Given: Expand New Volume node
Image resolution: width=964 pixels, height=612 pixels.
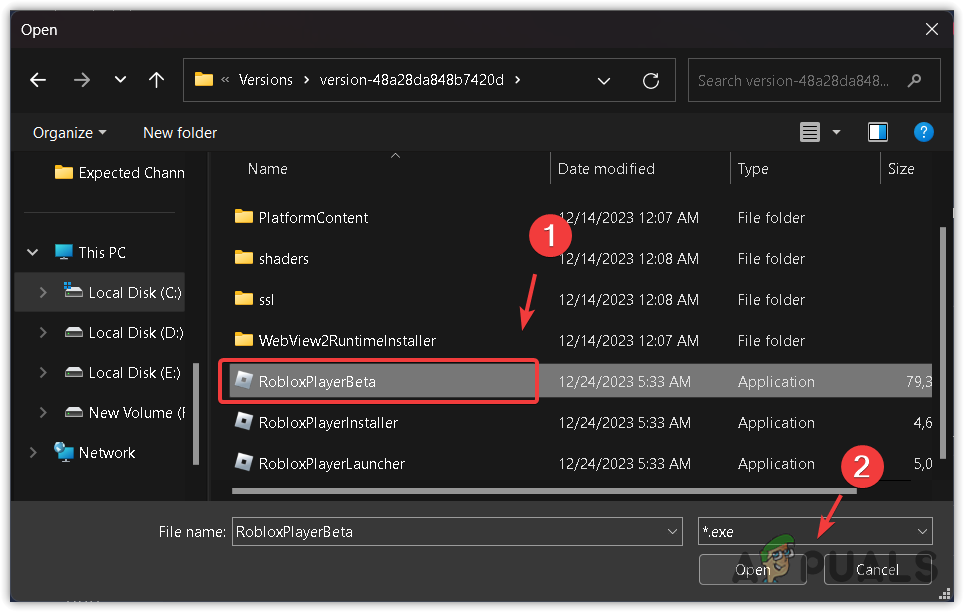Looking at the screenshot, I should pyautogui.click(x=42, y=413).
